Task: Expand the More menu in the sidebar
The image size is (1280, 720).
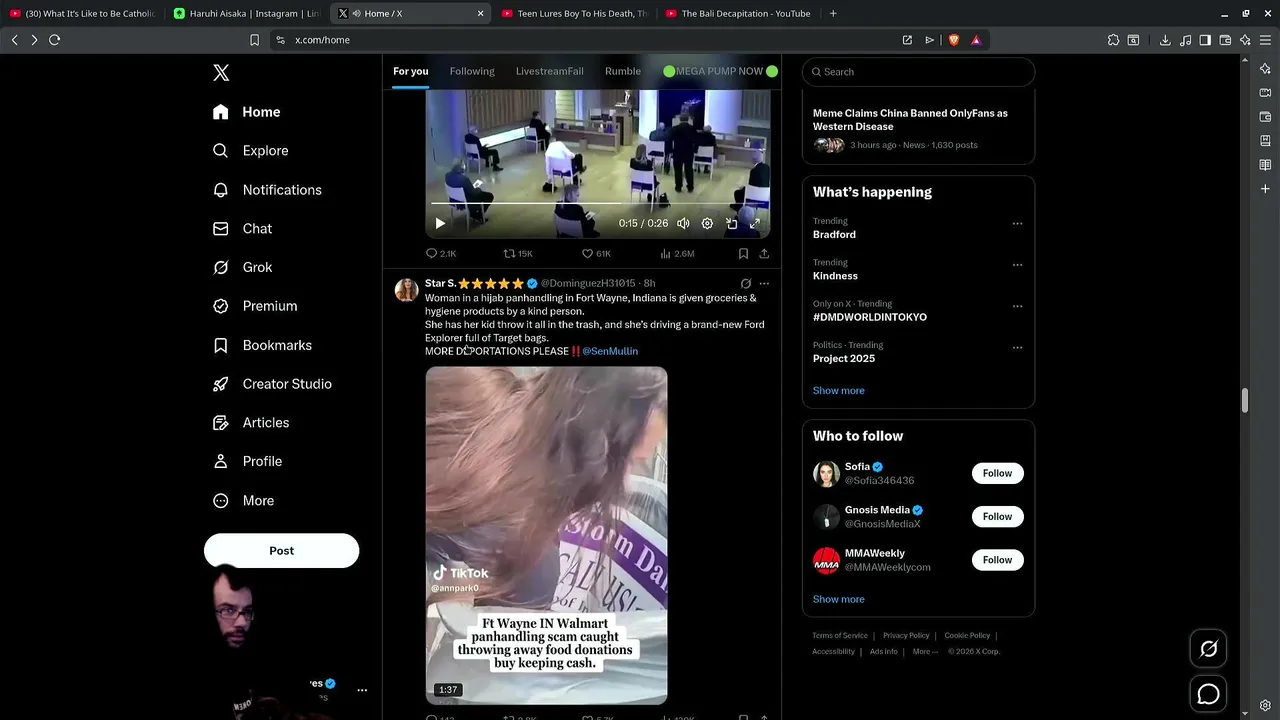Action: [243, 501]
